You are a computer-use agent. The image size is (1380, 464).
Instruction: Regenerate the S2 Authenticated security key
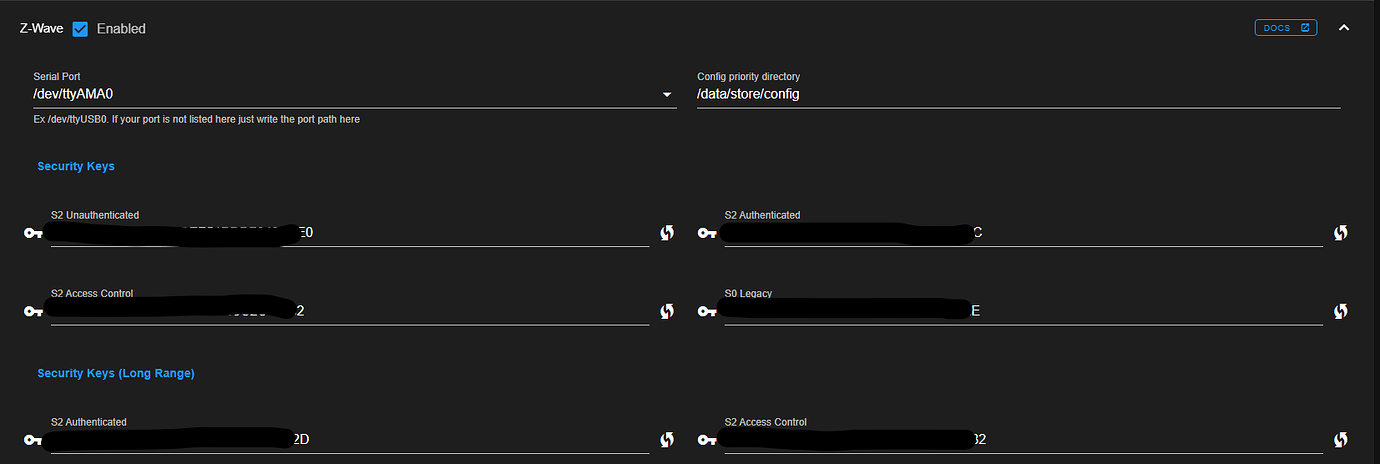(1341, 233)
